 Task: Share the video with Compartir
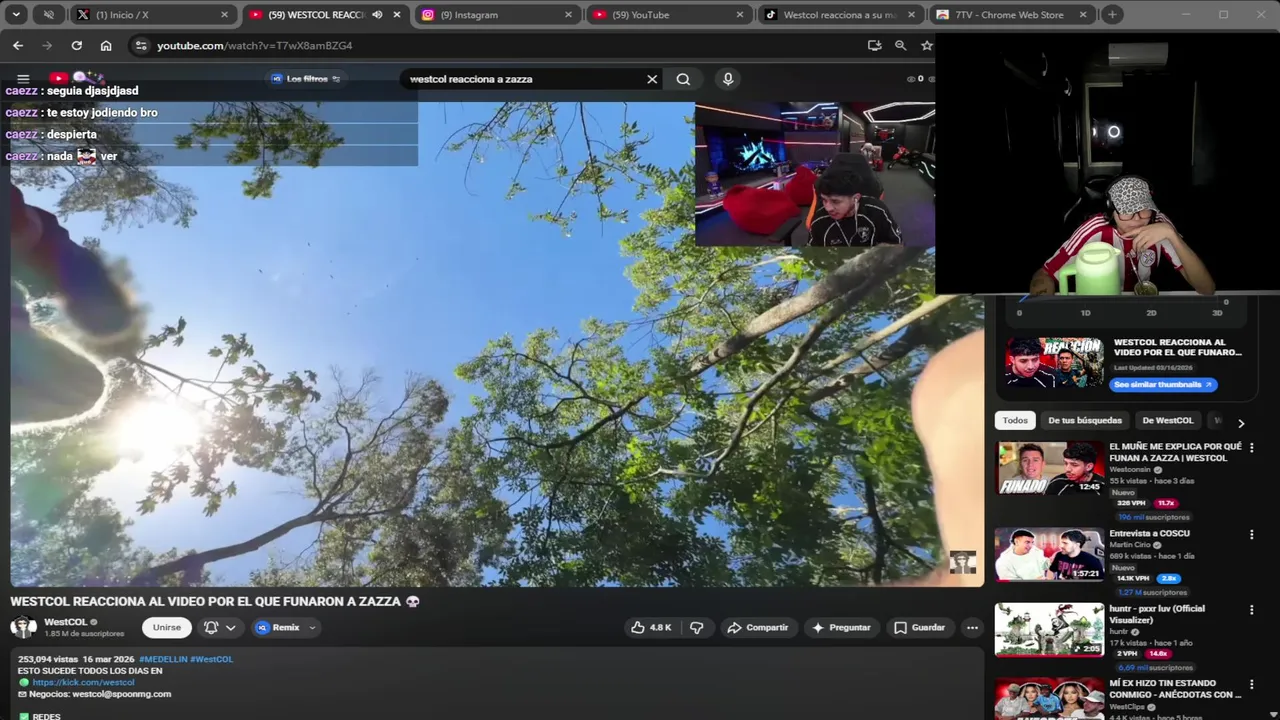757,627
